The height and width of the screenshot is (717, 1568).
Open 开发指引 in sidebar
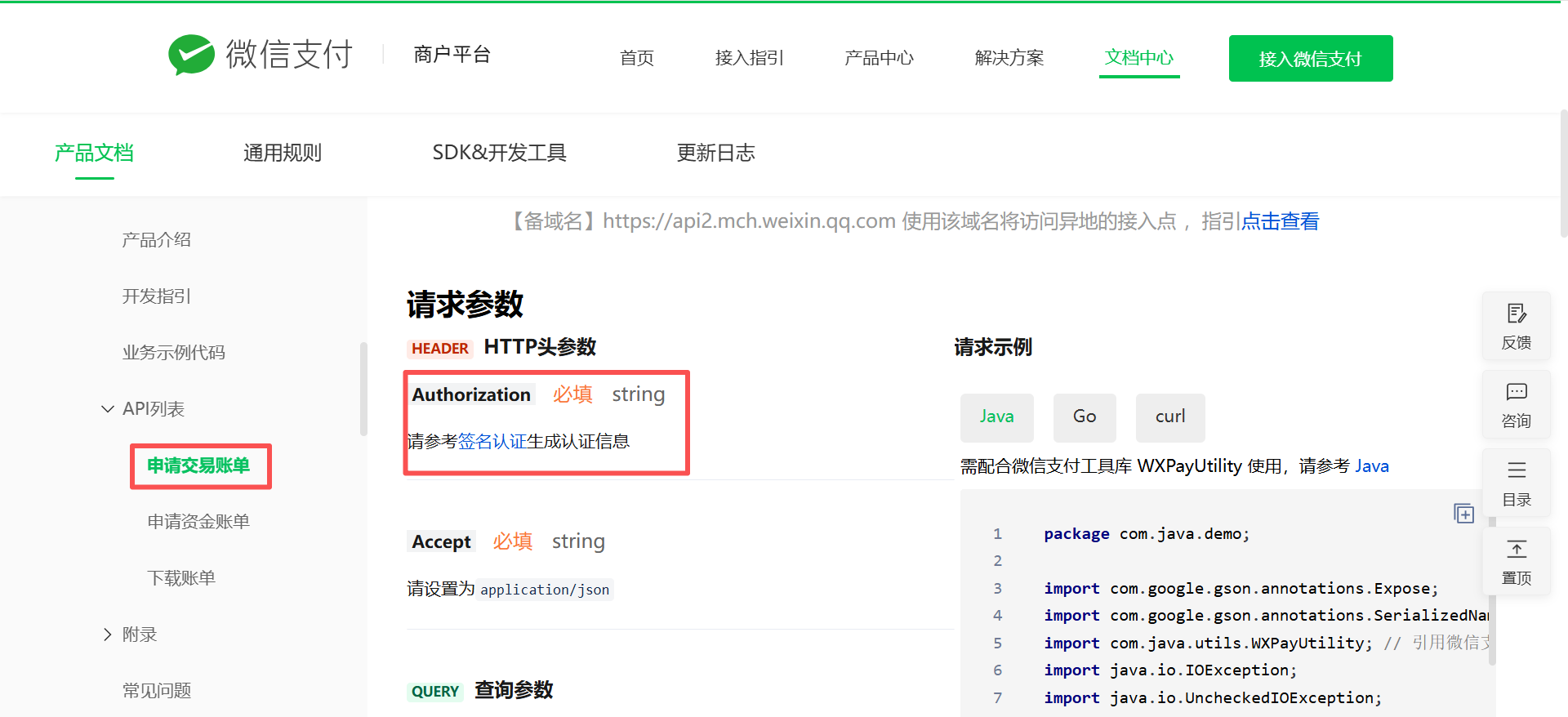pos(157,296)
